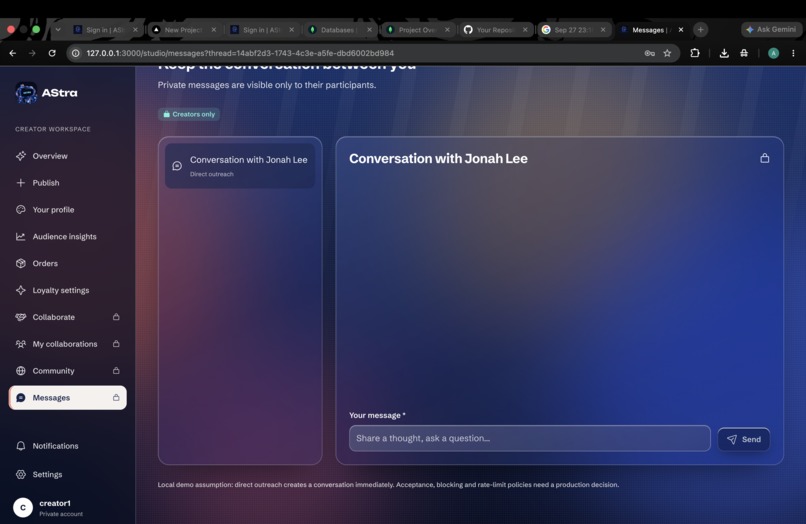Close the Messages browser tab

pyautogui.click(x=681, y=30)
